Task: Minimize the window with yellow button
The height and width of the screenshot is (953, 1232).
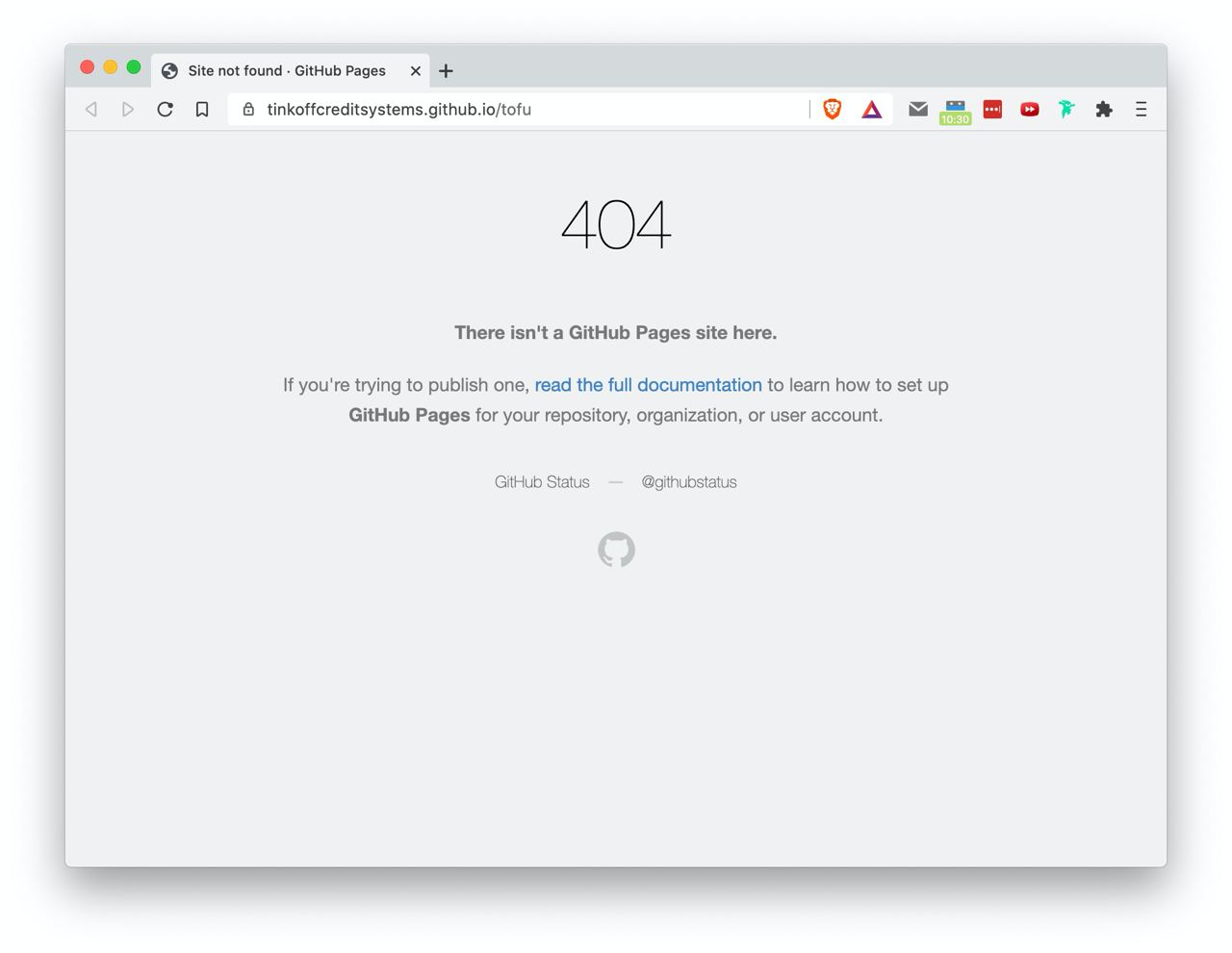Action: (110, 67)
